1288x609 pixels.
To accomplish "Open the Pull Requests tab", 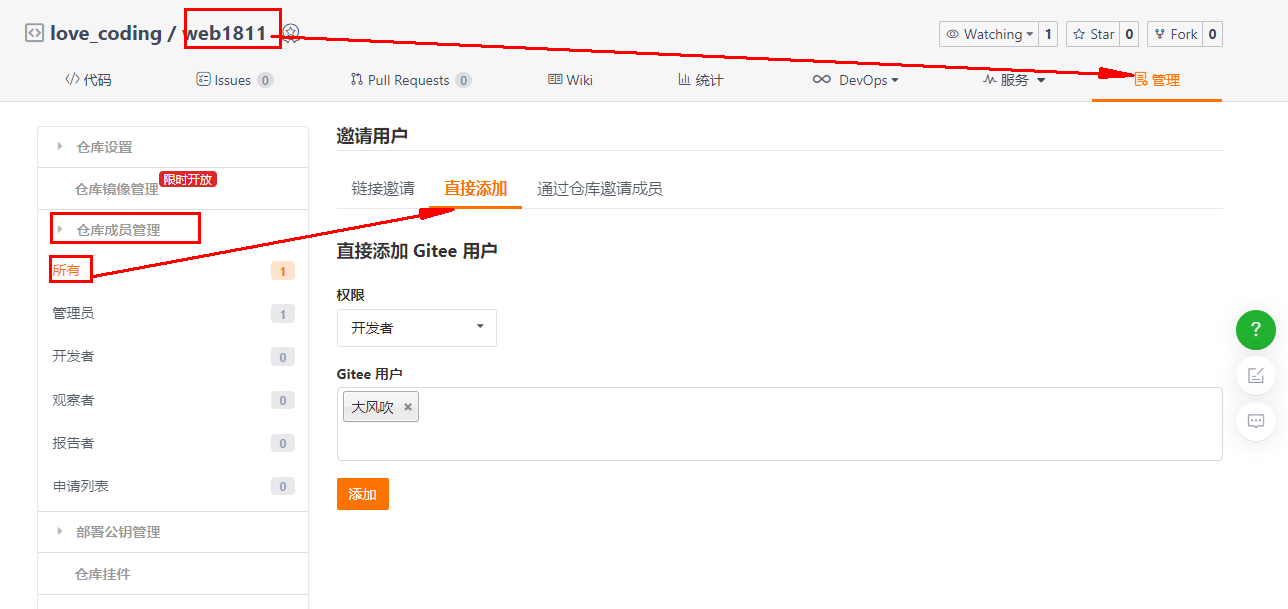I will coord(411,80).
